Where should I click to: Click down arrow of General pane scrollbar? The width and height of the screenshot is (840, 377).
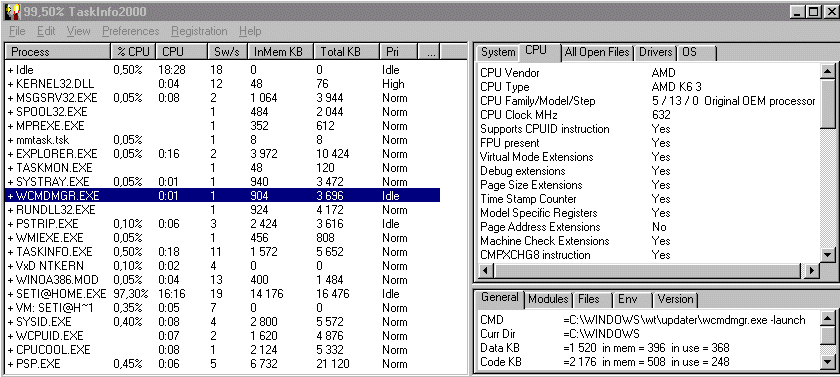coord(828,363)
